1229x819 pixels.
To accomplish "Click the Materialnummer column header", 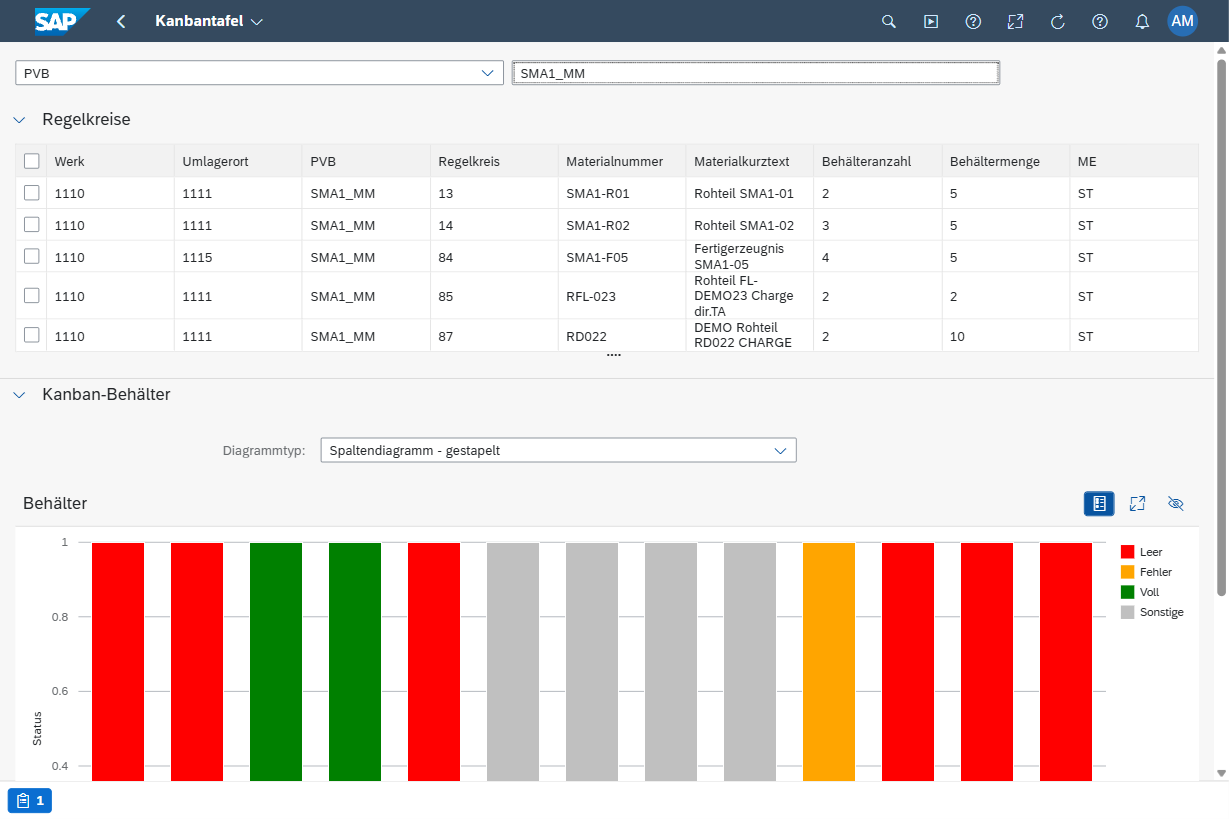I will click(x=622, y=161).
